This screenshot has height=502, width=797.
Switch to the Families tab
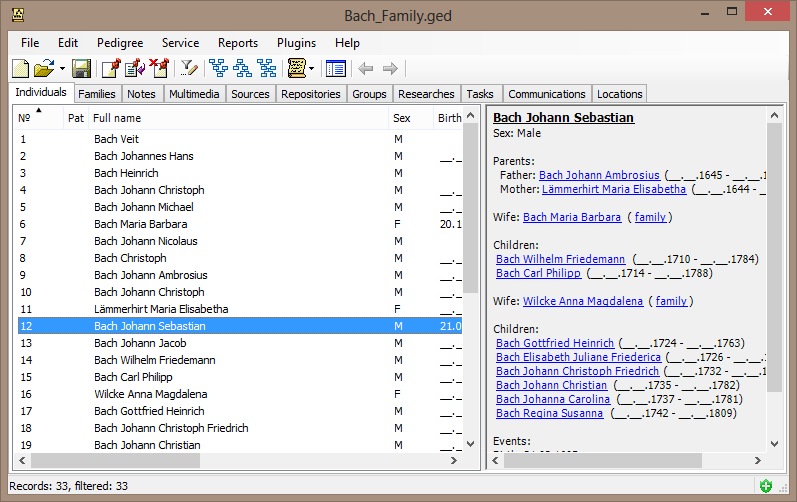click(97, 94)
